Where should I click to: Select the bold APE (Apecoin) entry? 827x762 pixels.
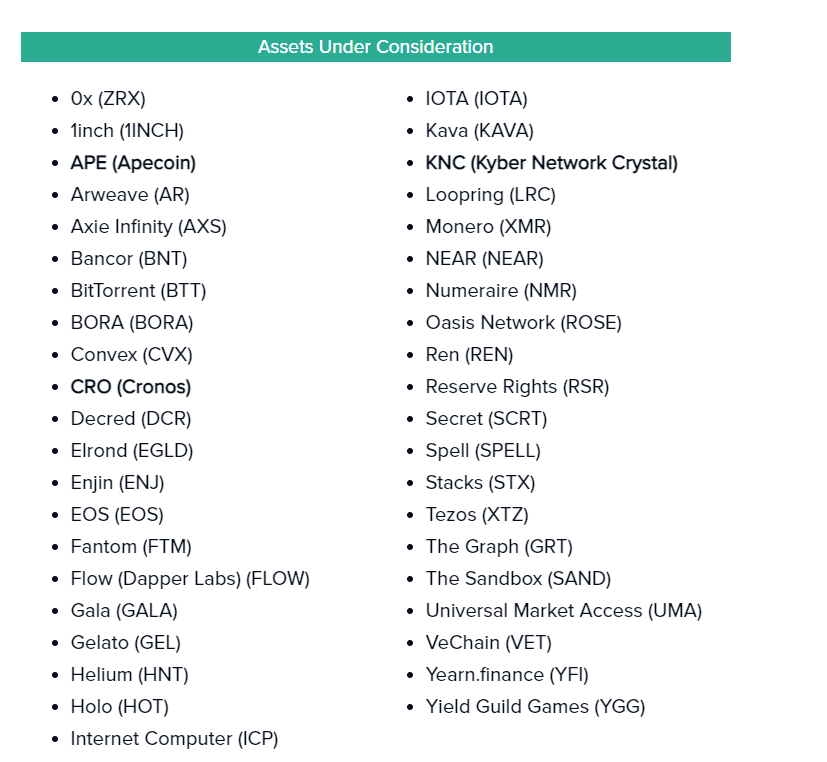[x=133, y=163]
